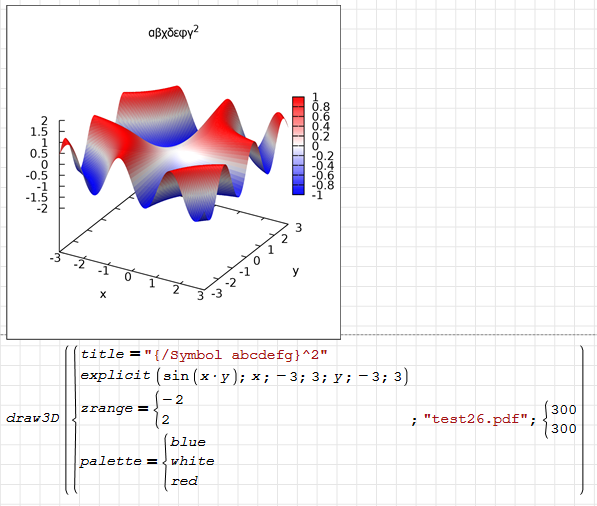Click the blue palette entry
The width and height of the screenshot is (597, 506).
[x=188, y=442]
